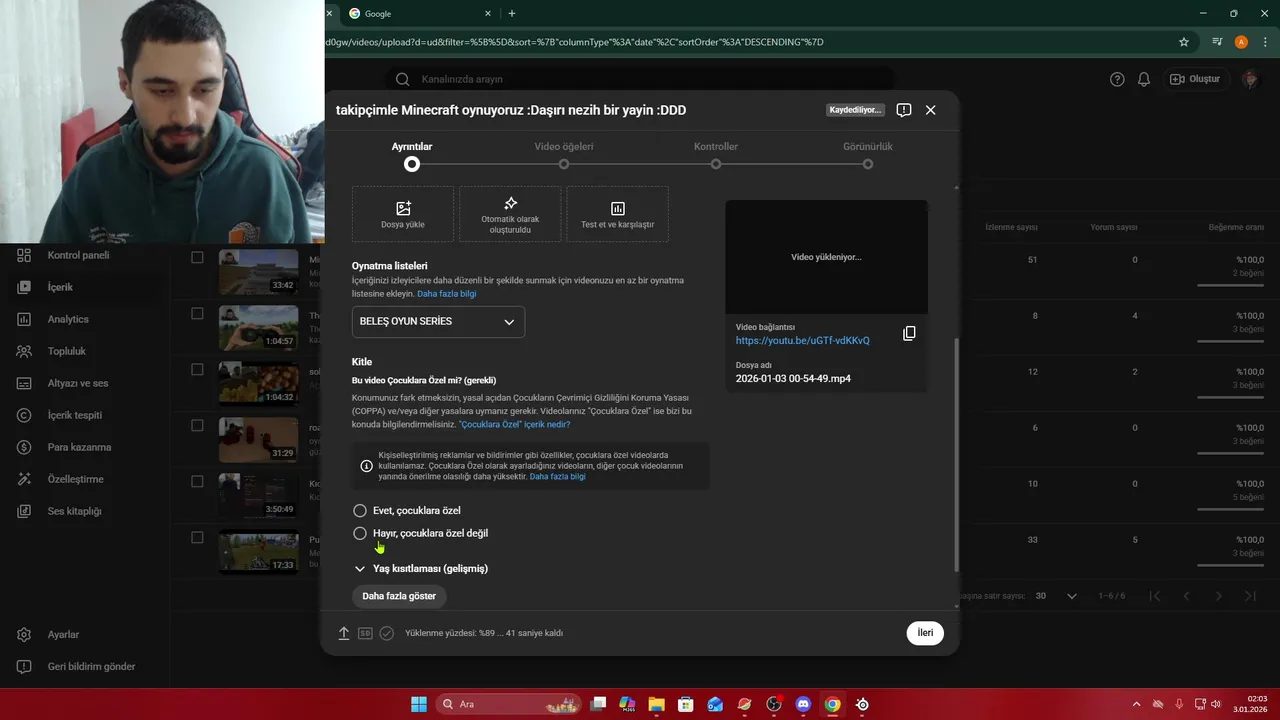Open the Chrome three-dot menu

[x=1265, y=42]
